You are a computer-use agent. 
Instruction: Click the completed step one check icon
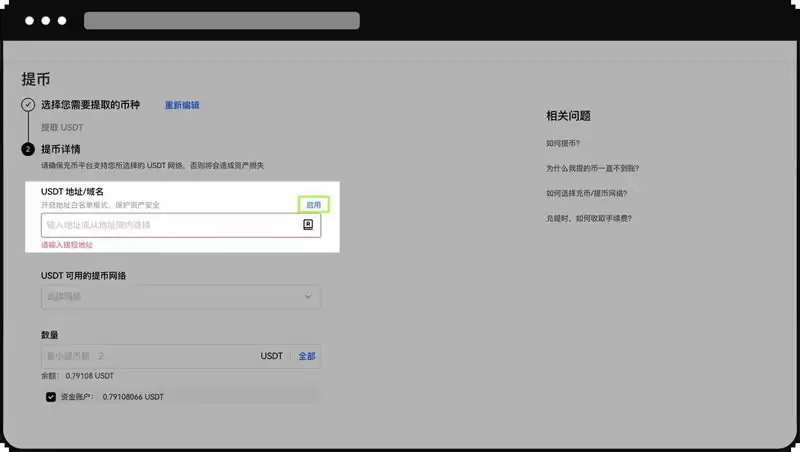click(28, 105)
